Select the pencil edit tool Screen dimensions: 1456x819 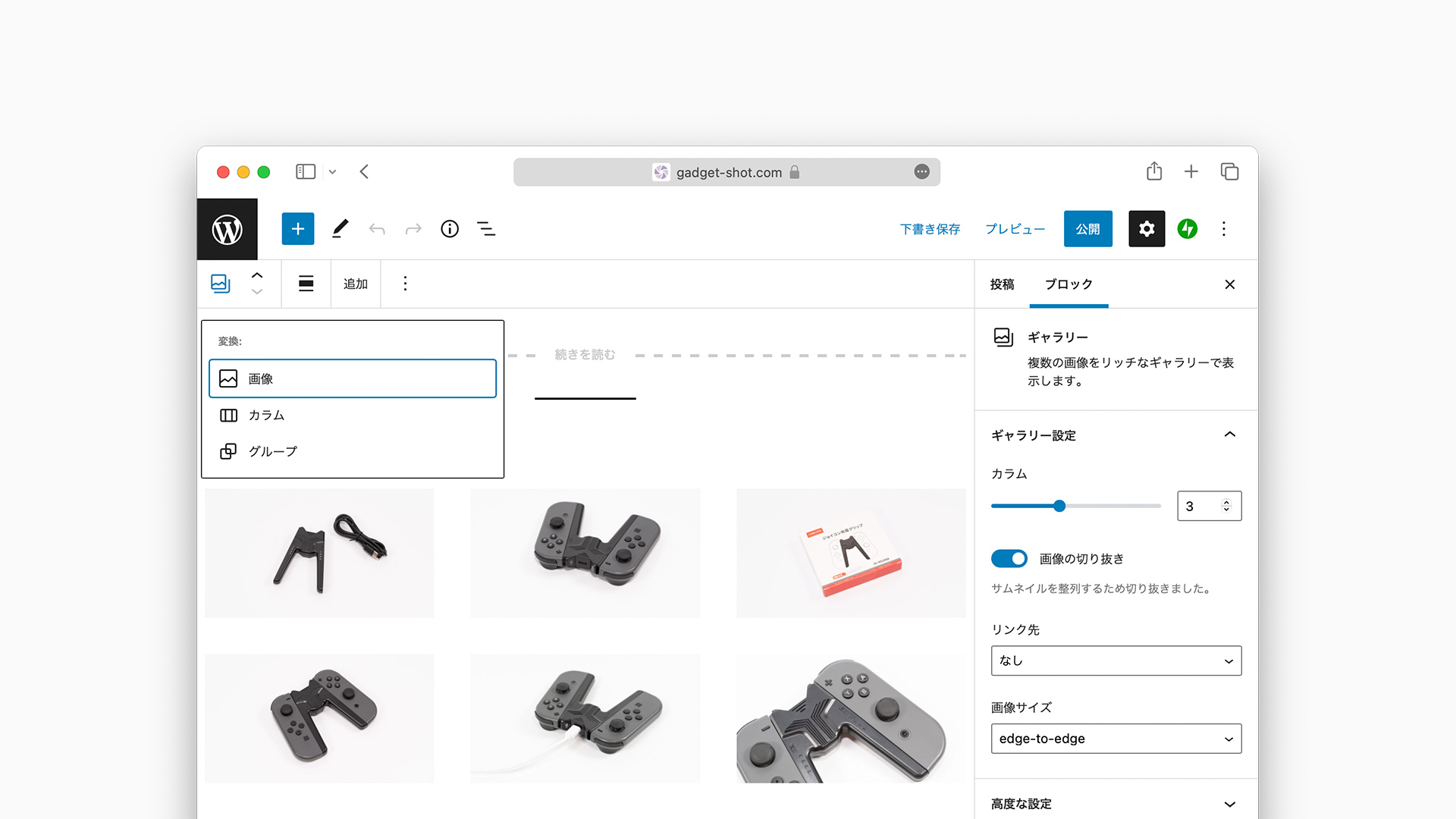[340, 229]
